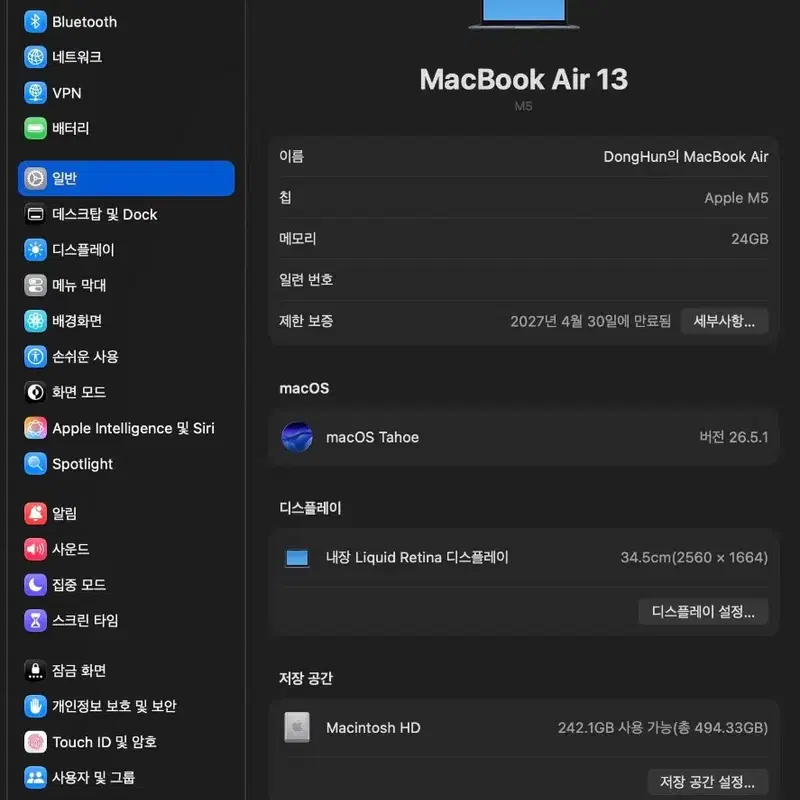Screen dimensions: 800x800
Task: Click the 데스크탑 및 Dock icon
Action: tap(35, 214)
